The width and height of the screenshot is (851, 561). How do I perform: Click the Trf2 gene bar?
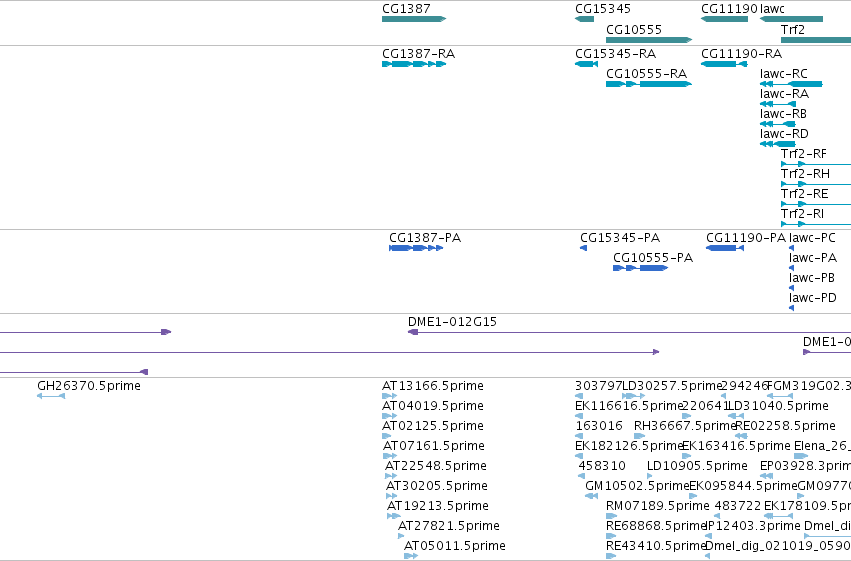(816, 40)
